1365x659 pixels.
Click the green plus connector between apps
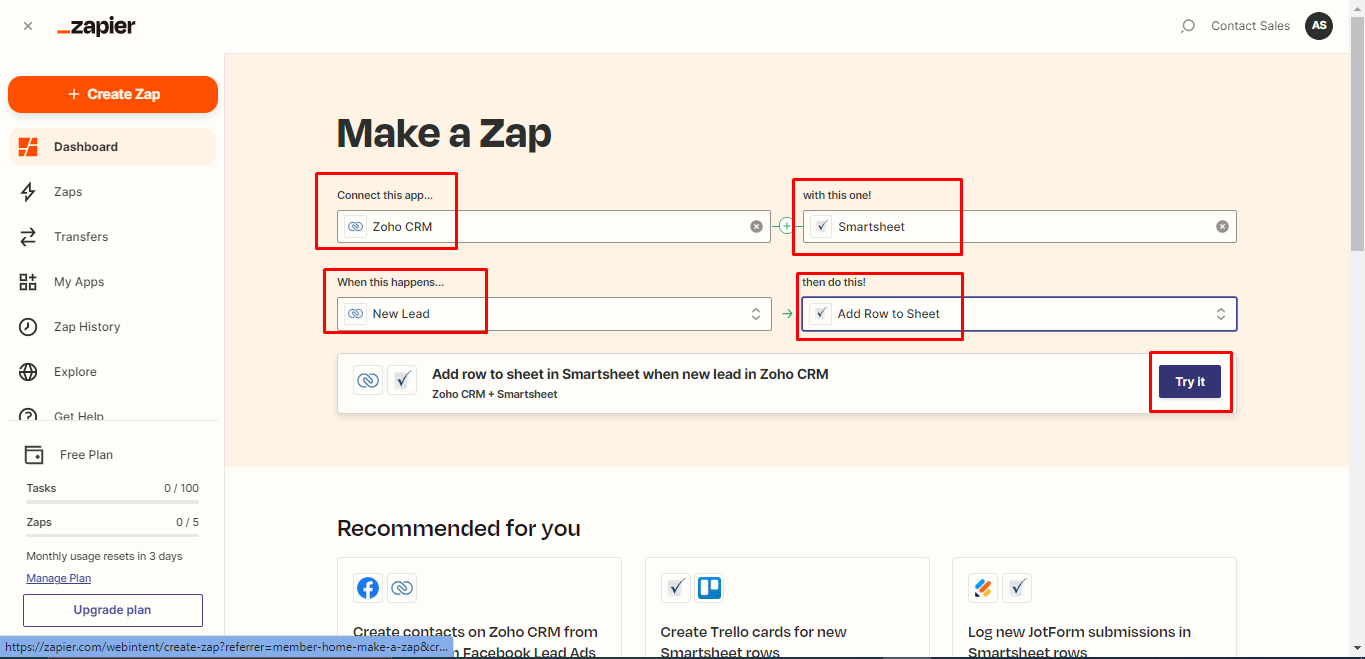[x=786, y=226]
